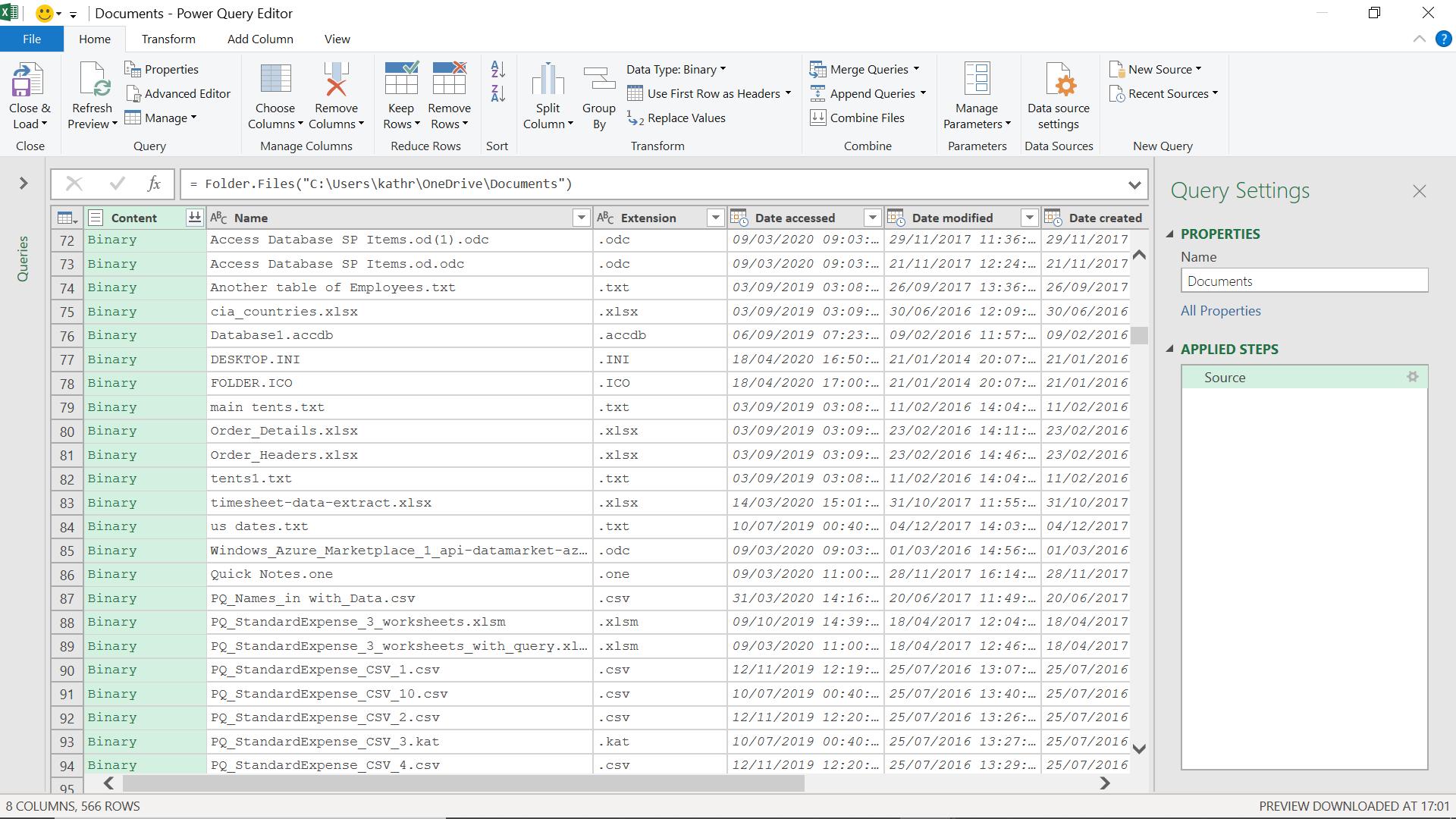
Task: Switch to the Transform tab
Action: [x=168, y=39]
